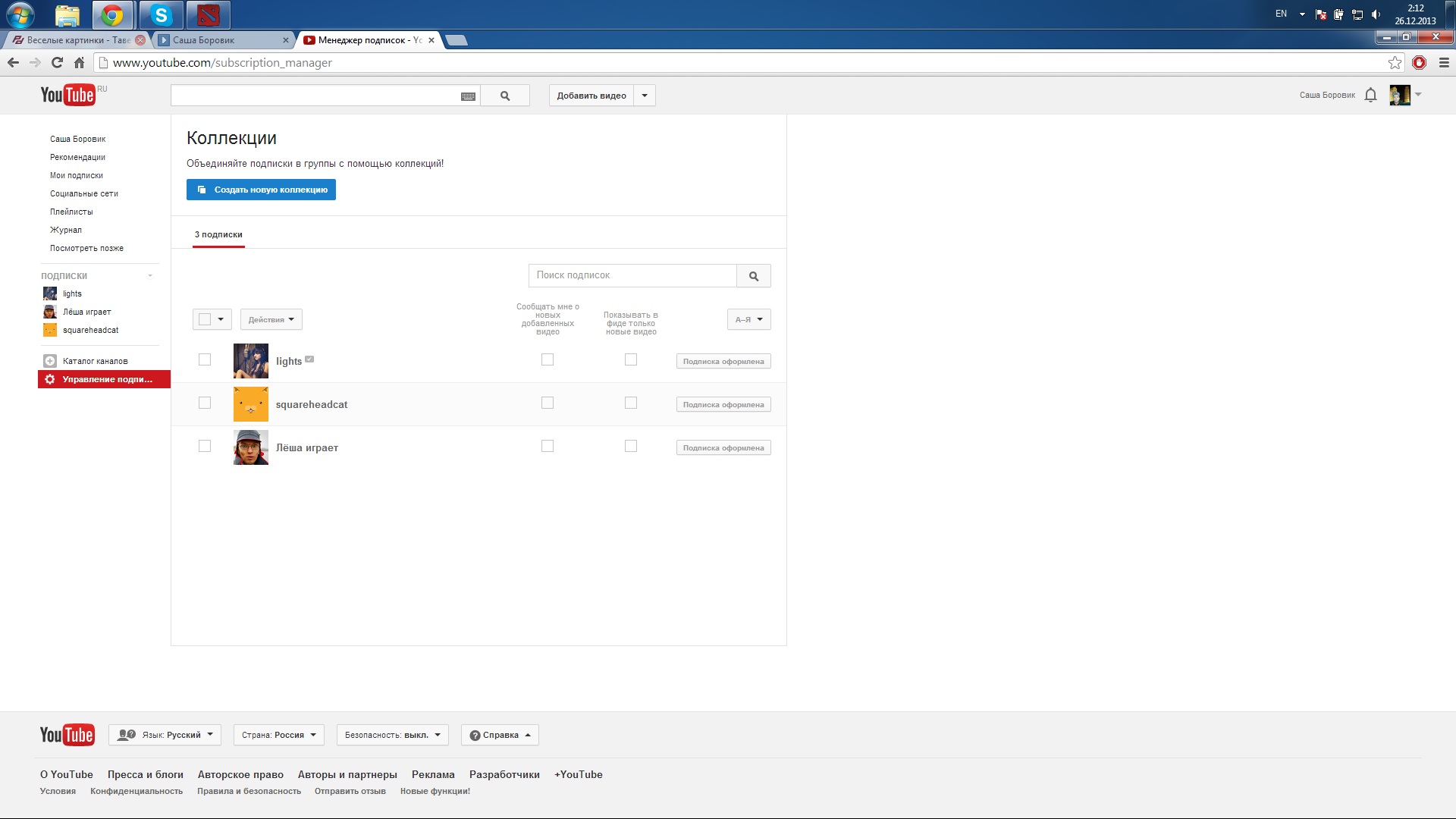The image size is (1456, 819).
Task: Click Создать новую коллекцию button
Action: (x=261, y=190)
